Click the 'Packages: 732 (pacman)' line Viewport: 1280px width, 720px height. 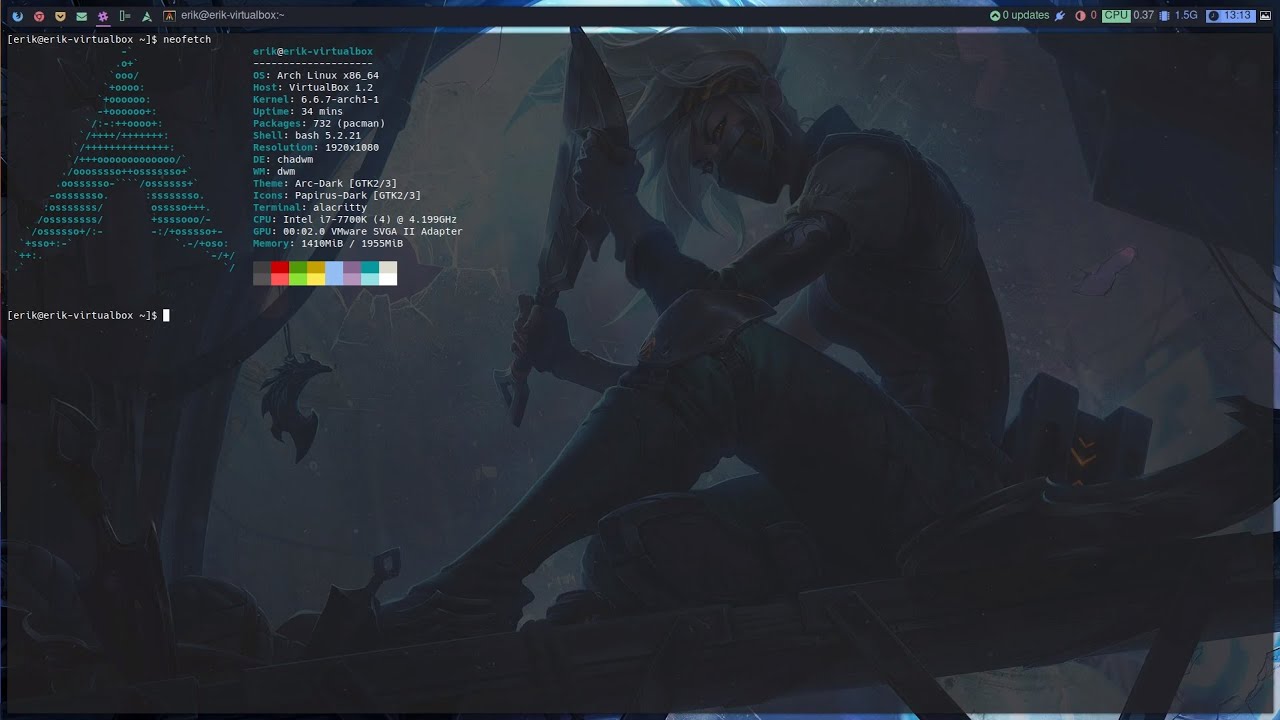click(319, 123)
